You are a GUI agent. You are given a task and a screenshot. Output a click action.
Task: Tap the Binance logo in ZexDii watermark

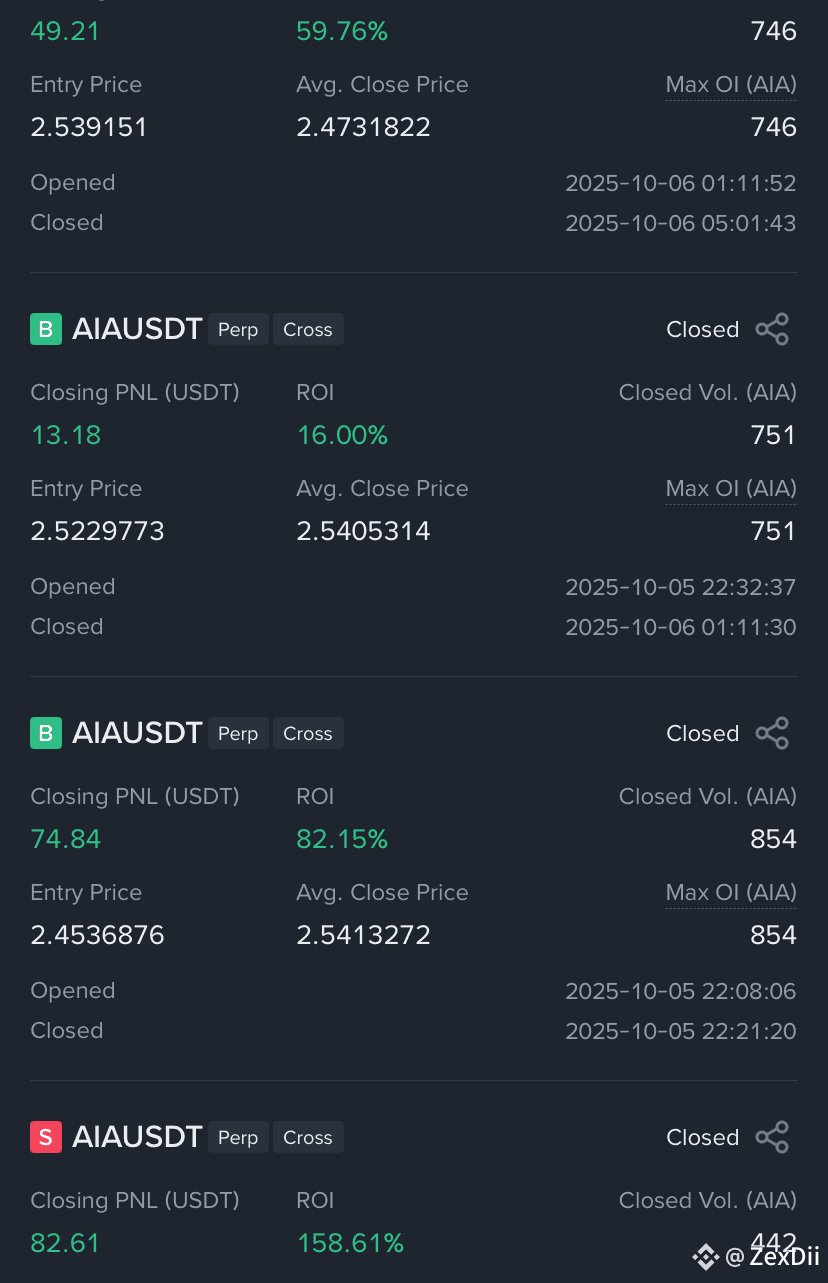705,1256
